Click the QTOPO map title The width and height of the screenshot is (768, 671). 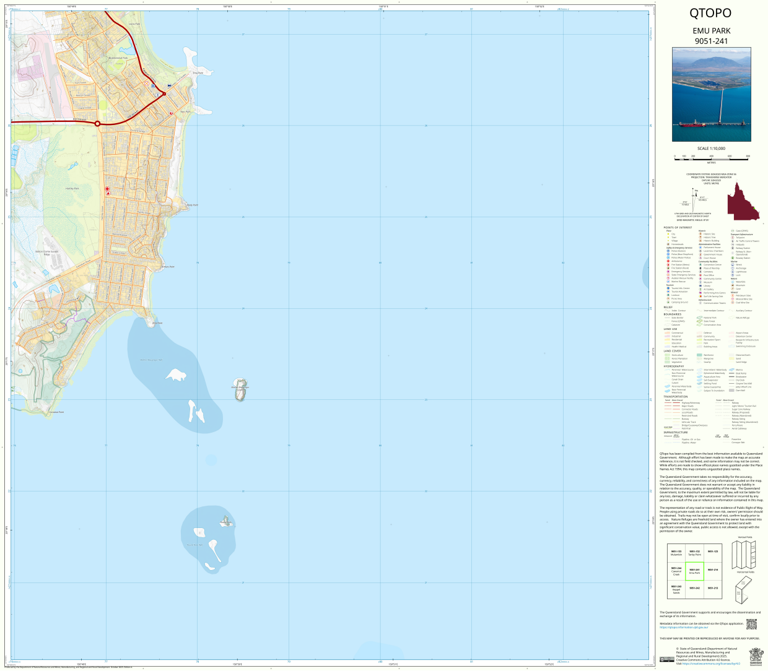[710, 13]
